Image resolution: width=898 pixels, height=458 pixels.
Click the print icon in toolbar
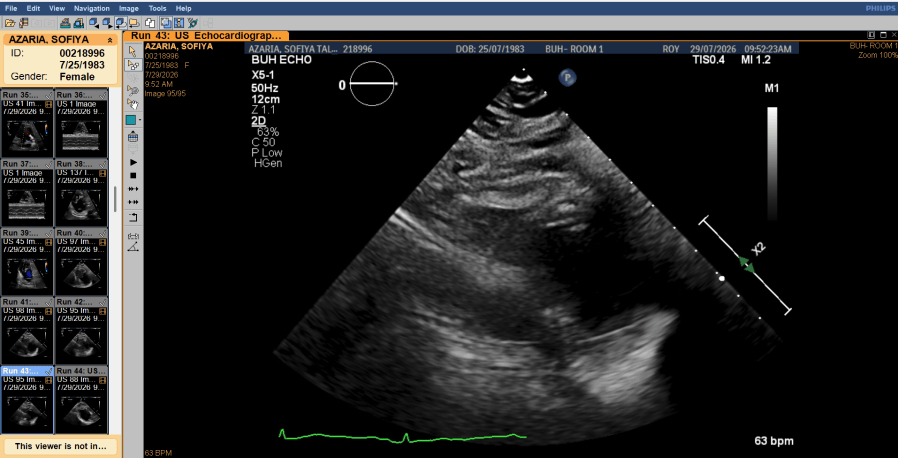[65, 23]
